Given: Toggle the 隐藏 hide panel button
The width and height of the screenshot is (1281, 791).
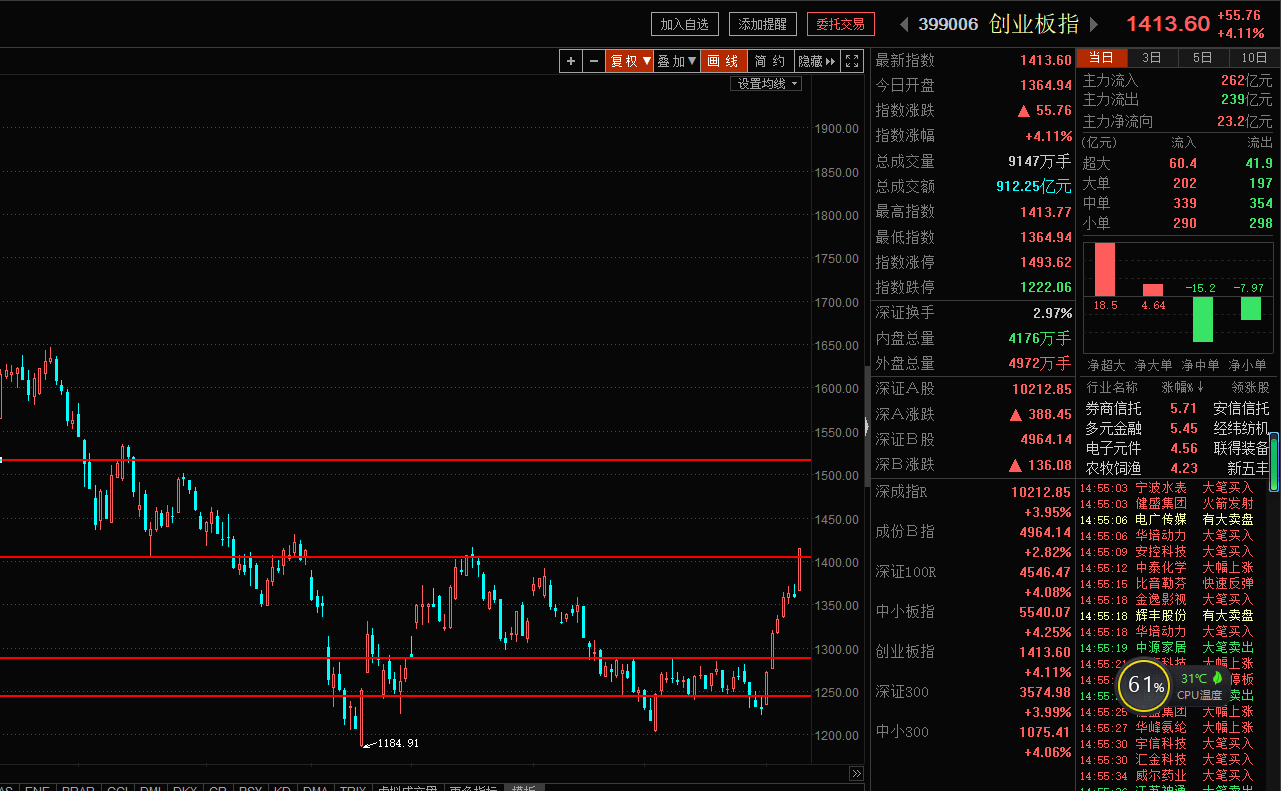Looking at the screenshot, I should [x=817, y=61].
